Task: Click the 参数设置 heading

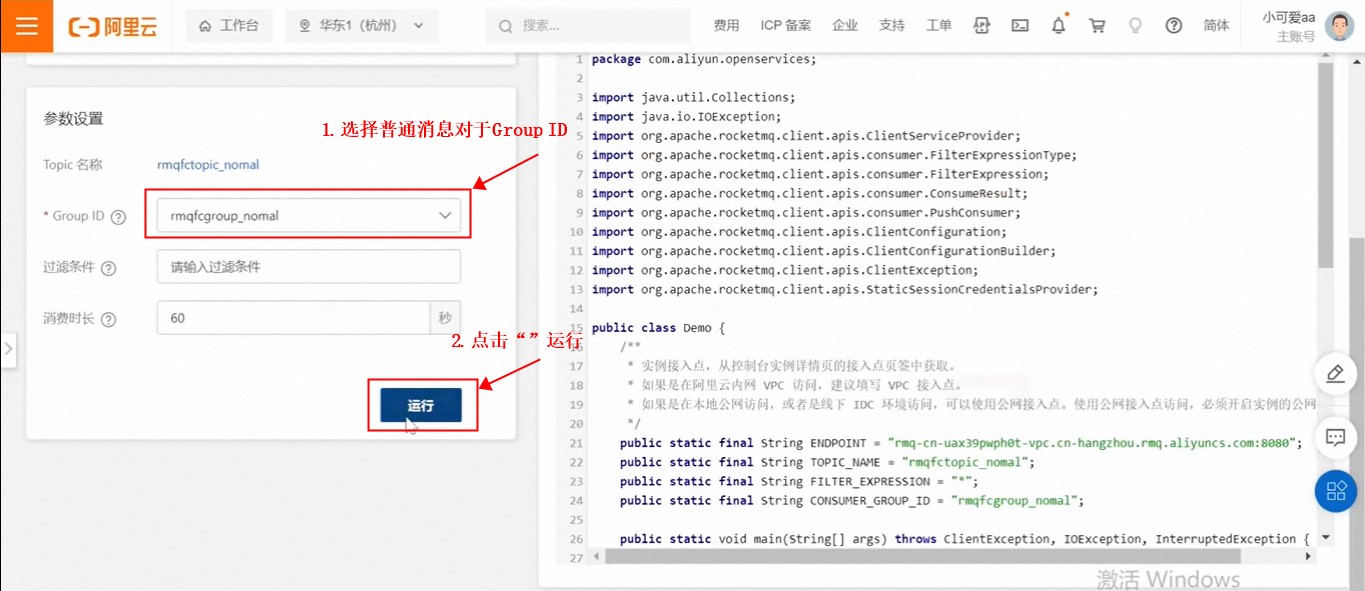Action: pos(73,118)
